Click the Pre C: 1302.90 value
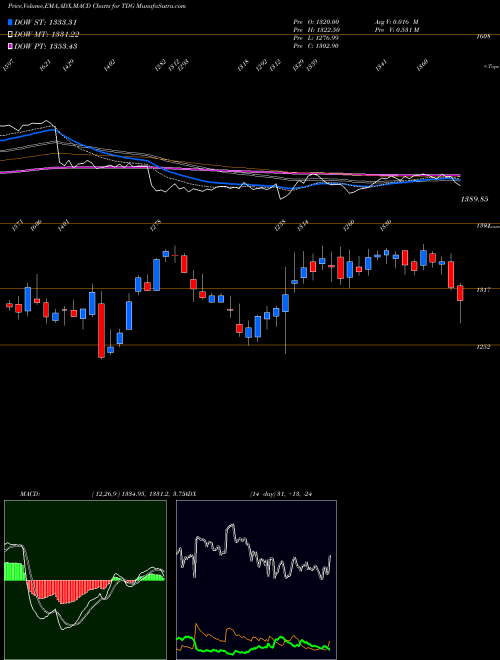 click(x=316, y=46)
